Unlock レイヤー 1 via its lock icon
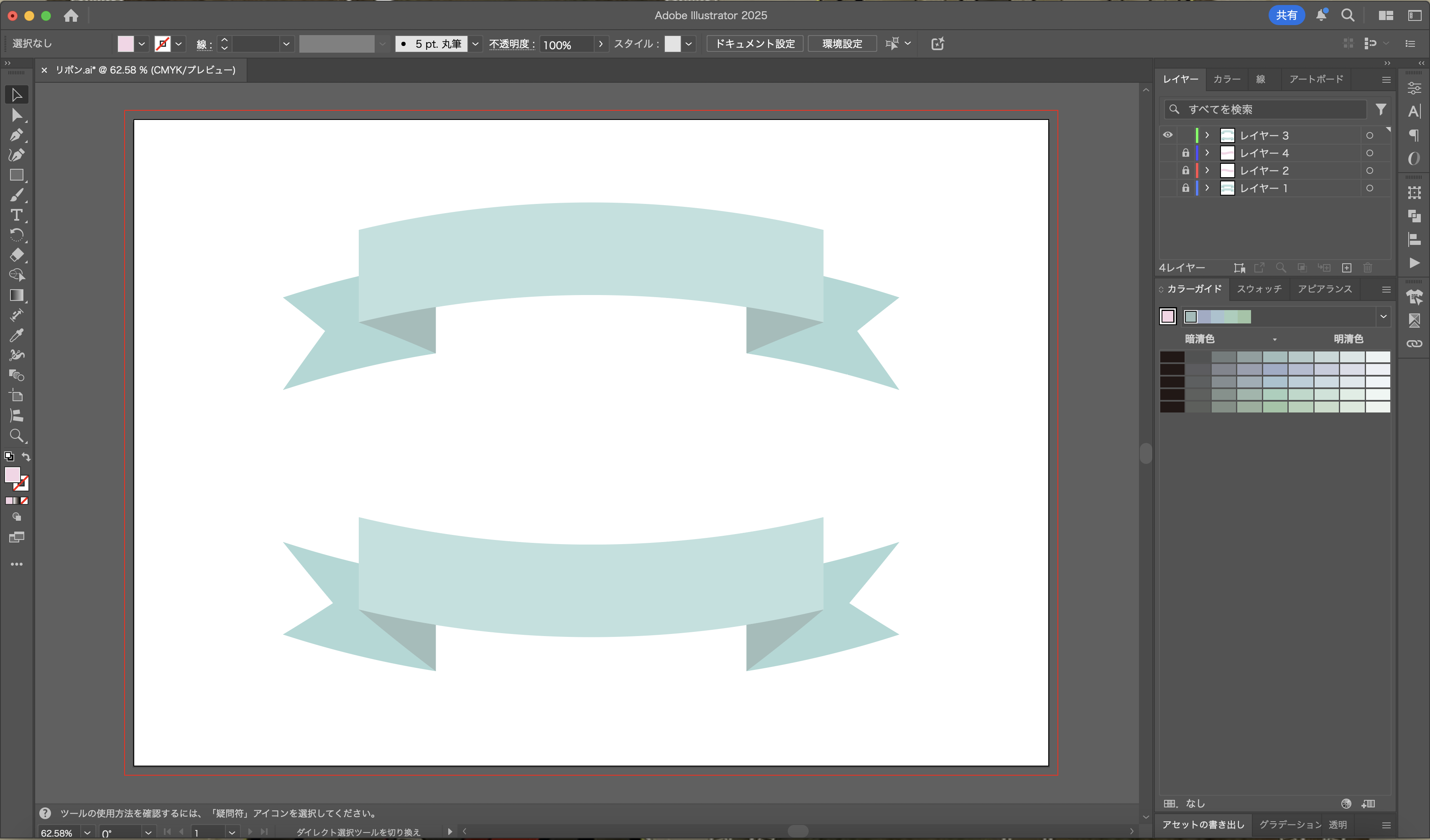Screen dimensions: 1430x840 coord(1185,188)
